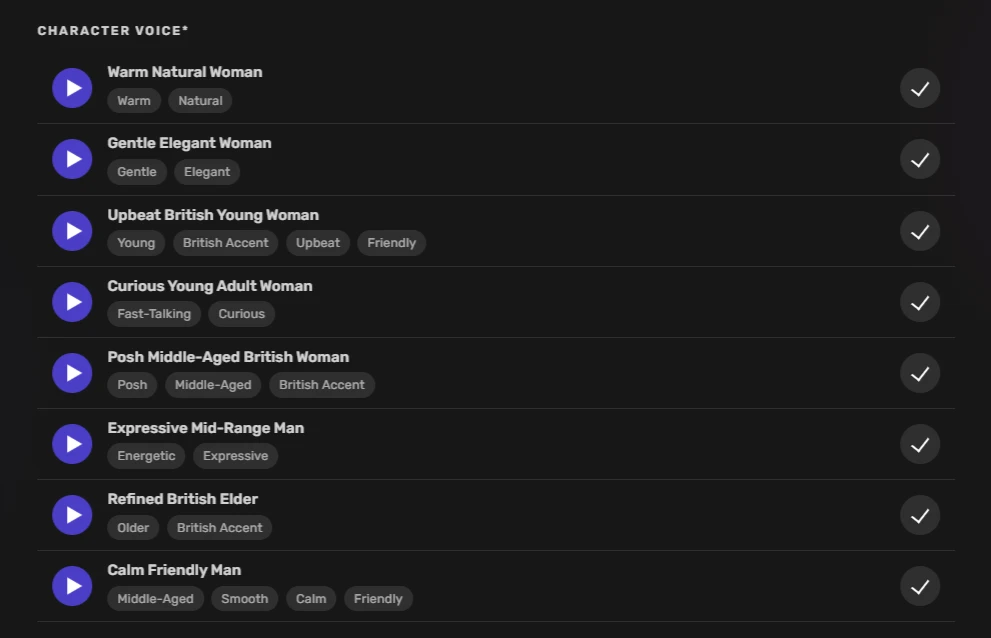Play the Warm Natural Woman voice preview
991x638 pixels.
point(72,88)
